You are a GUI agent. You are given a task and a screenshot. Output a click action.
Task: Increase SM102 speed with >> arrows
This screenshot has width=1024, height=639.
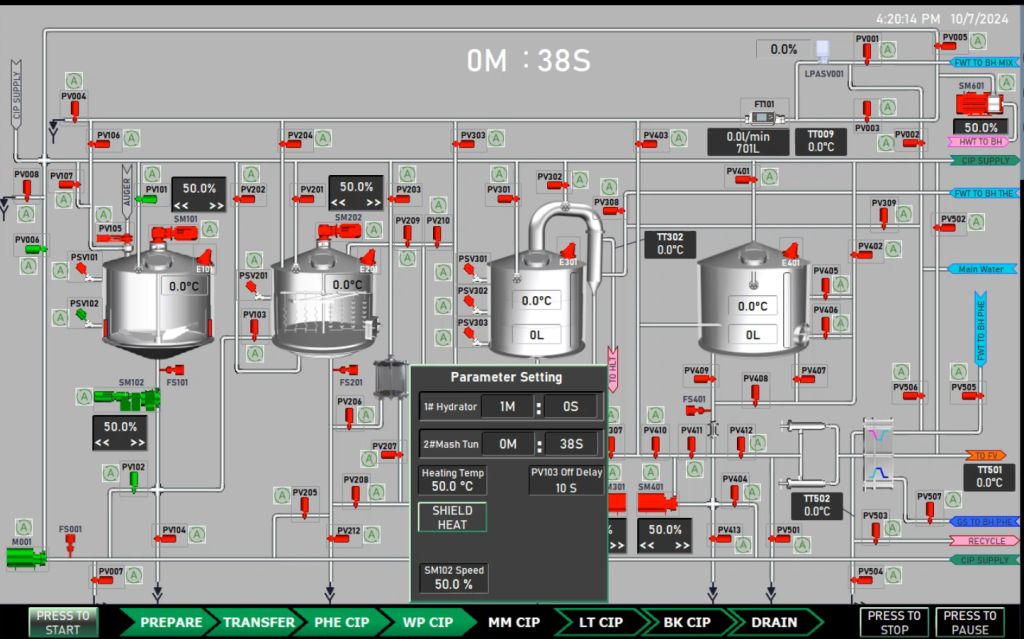(137, 442)
